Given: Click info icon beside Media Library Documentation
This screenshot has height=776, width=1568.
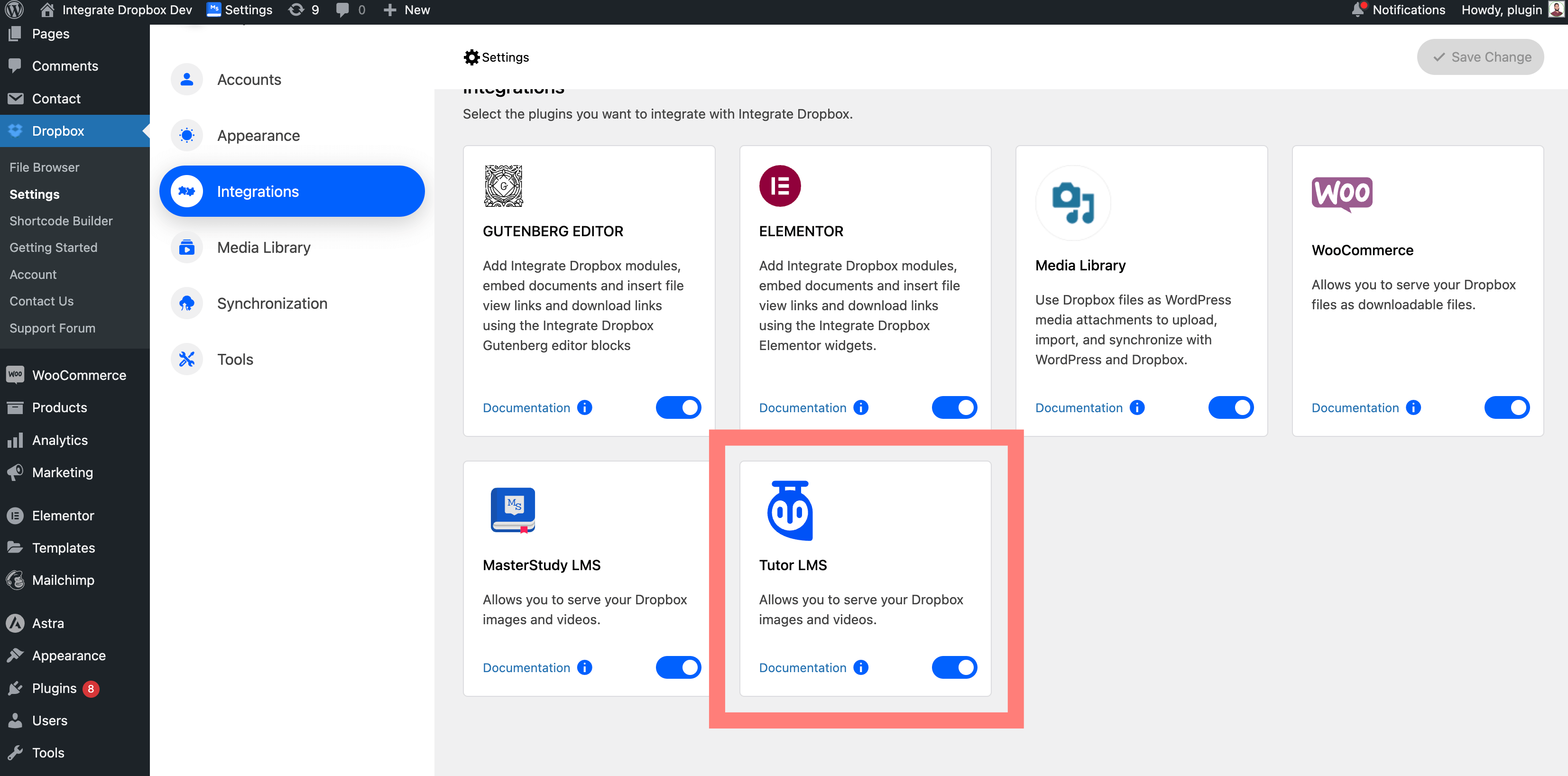Looking at the screenshot, I should (1137, 407).
